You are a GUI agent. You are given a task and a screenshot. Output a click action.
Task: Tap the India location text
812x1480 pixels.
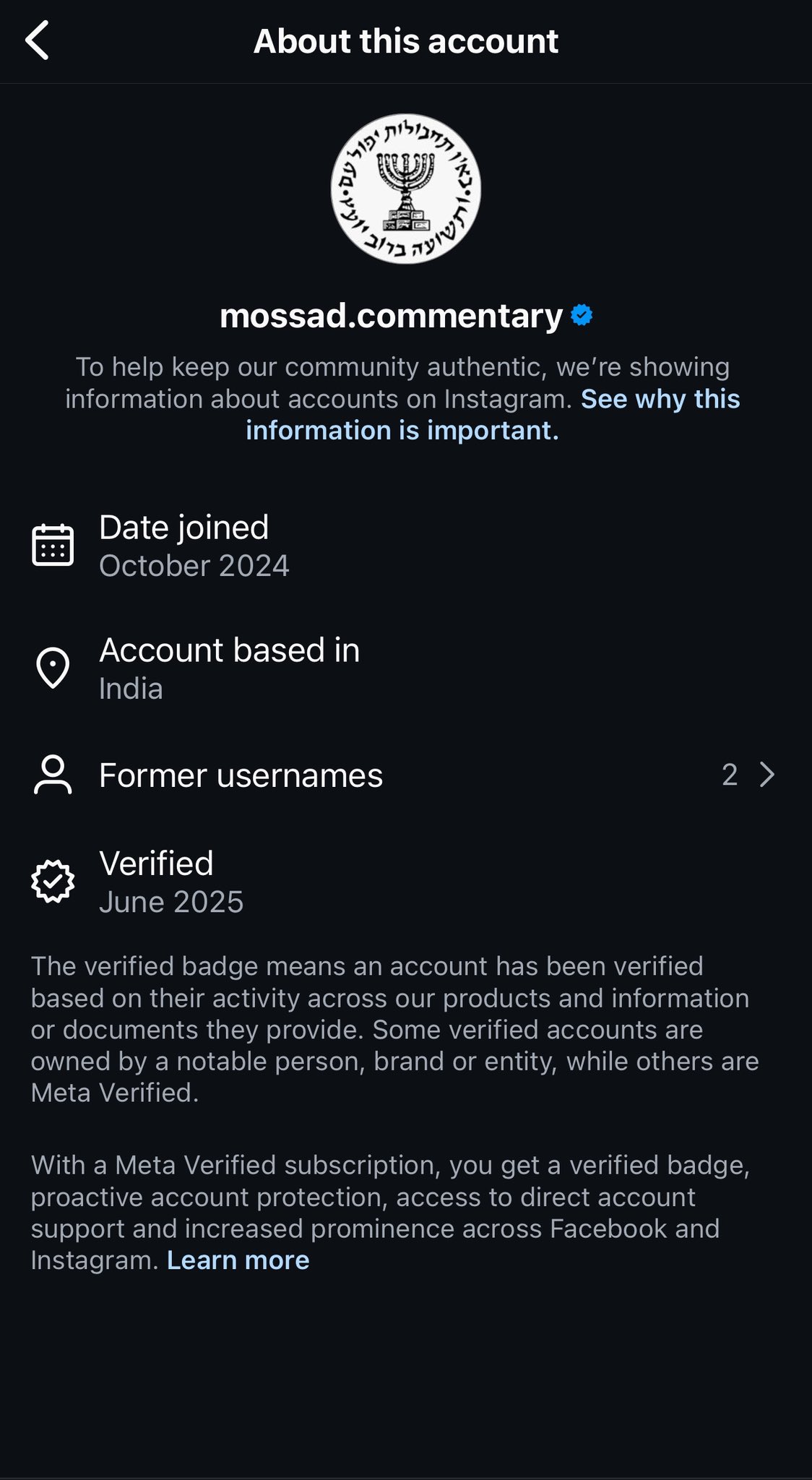(x=131, y=689)
